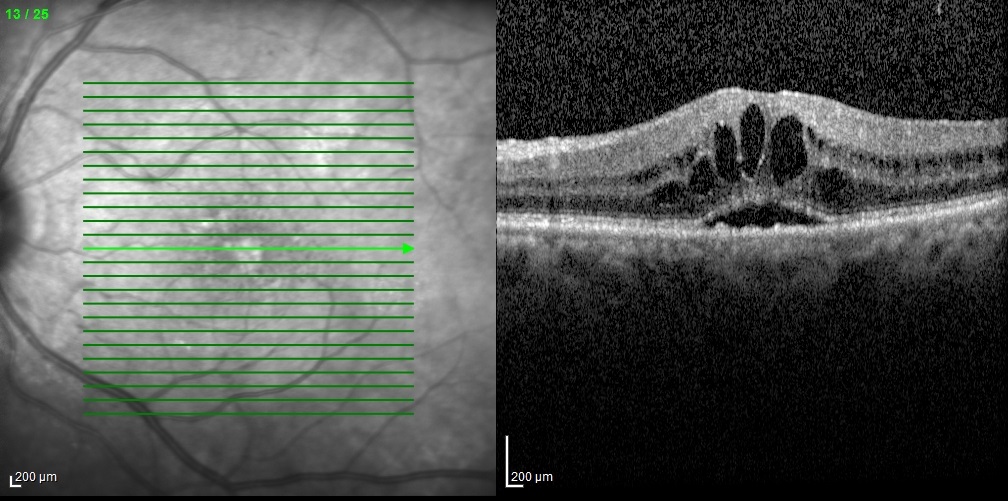
Task: Click the bottommost green scan line on fundus image
Action: coord(248,414)
